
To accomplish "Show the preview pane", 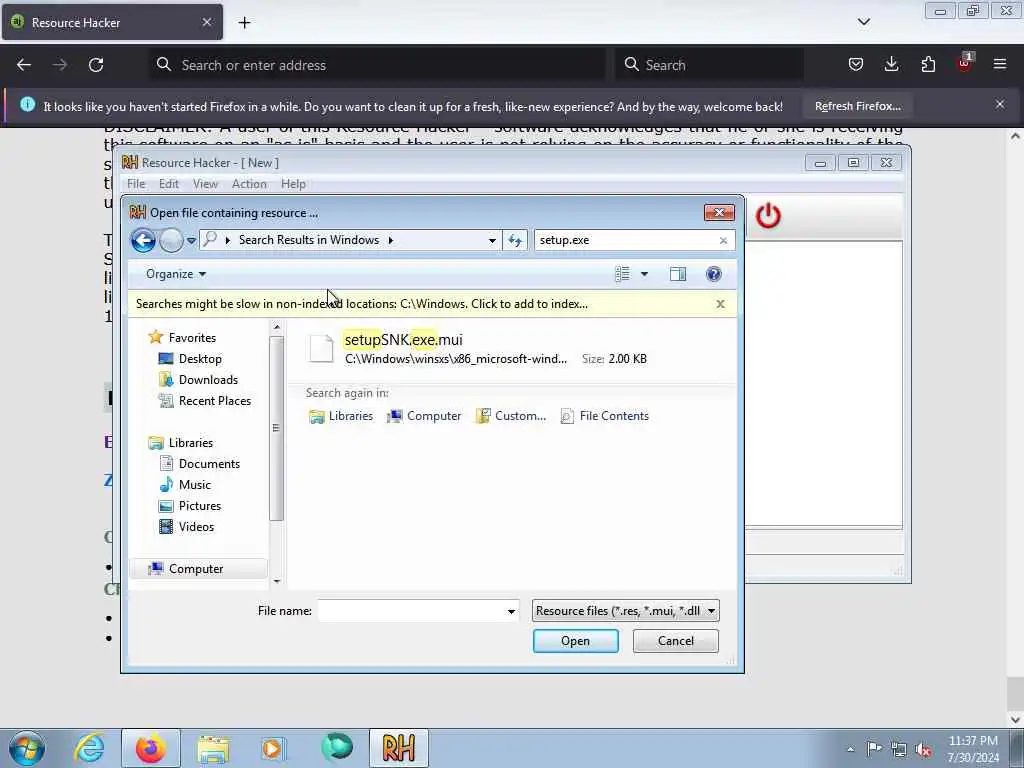I will pos(678,274).
